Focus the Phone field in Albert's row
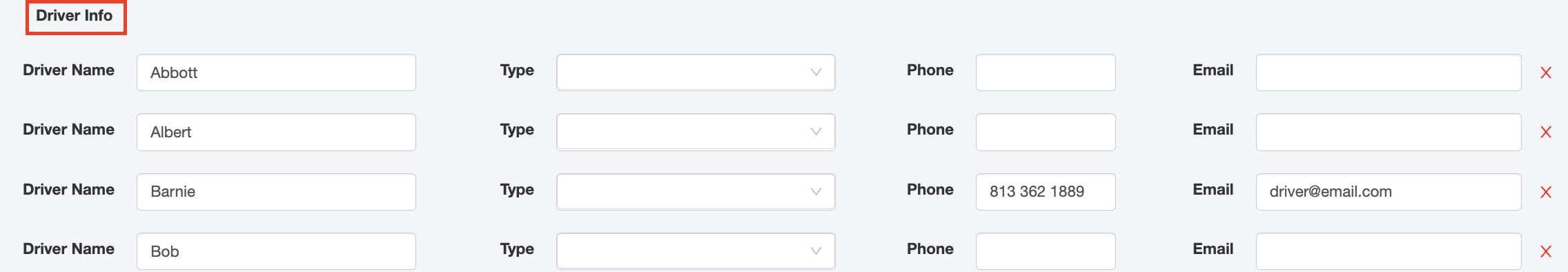 1046,132
